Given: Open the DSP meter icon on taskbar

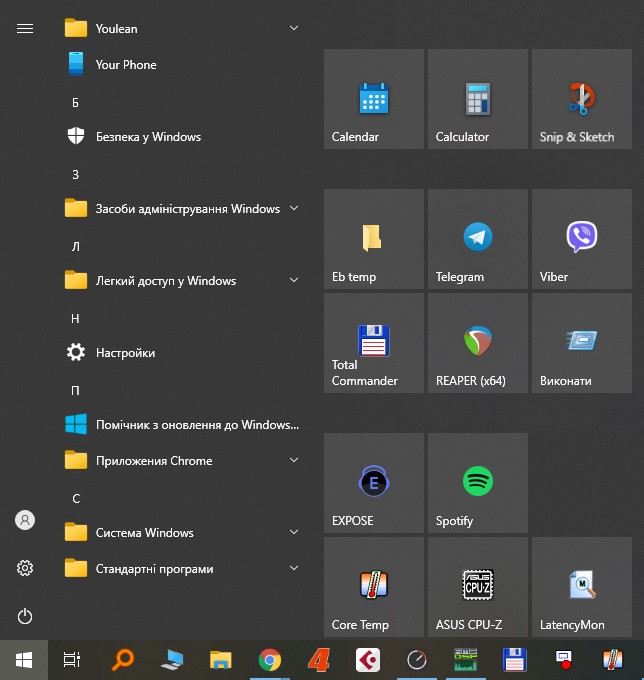Looking at the screenshot, I should point(466,660).
